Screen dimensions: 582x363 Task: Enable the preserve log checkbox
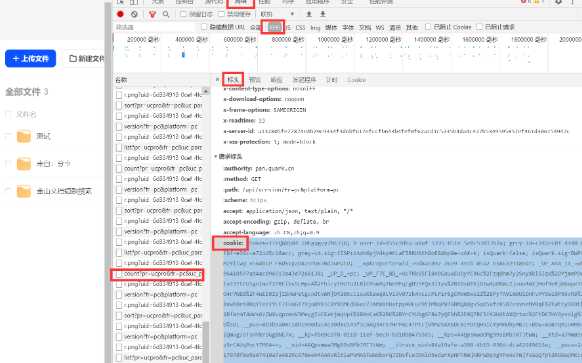pos(183,14)
